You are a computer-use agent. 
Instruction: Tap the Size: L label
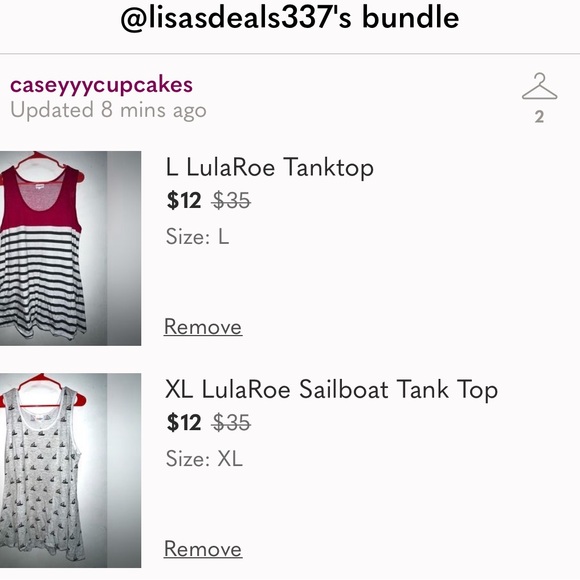(x=198, y=236)
